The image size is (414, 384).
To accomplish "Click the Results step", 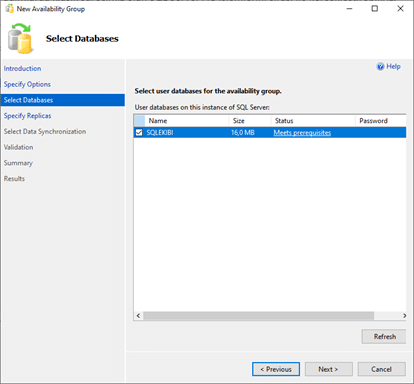I will pos(14,179).
